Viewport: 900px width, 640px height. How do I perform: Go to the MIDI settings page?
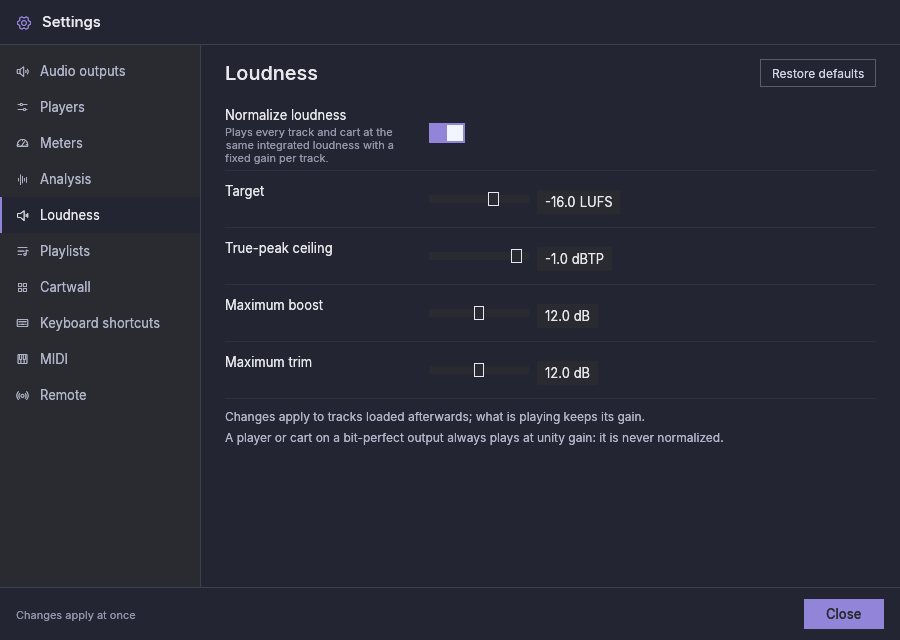tap(100, 359)
